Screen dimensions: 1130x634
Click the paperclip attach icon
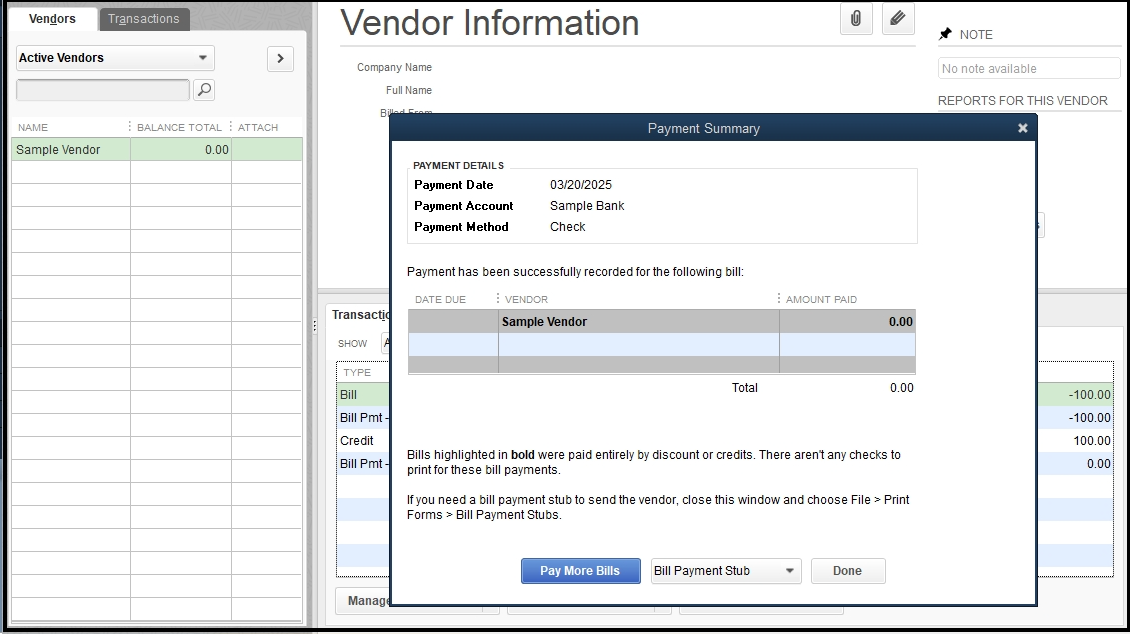click(x=856, y=19)
